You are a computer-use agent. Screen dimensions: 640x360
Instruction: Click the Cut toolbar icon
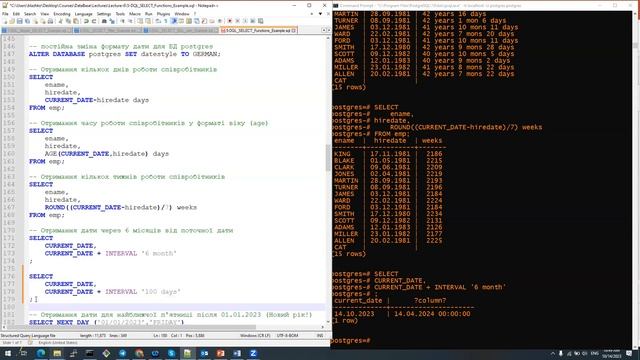pyautogui.click(x=60, y=21)
